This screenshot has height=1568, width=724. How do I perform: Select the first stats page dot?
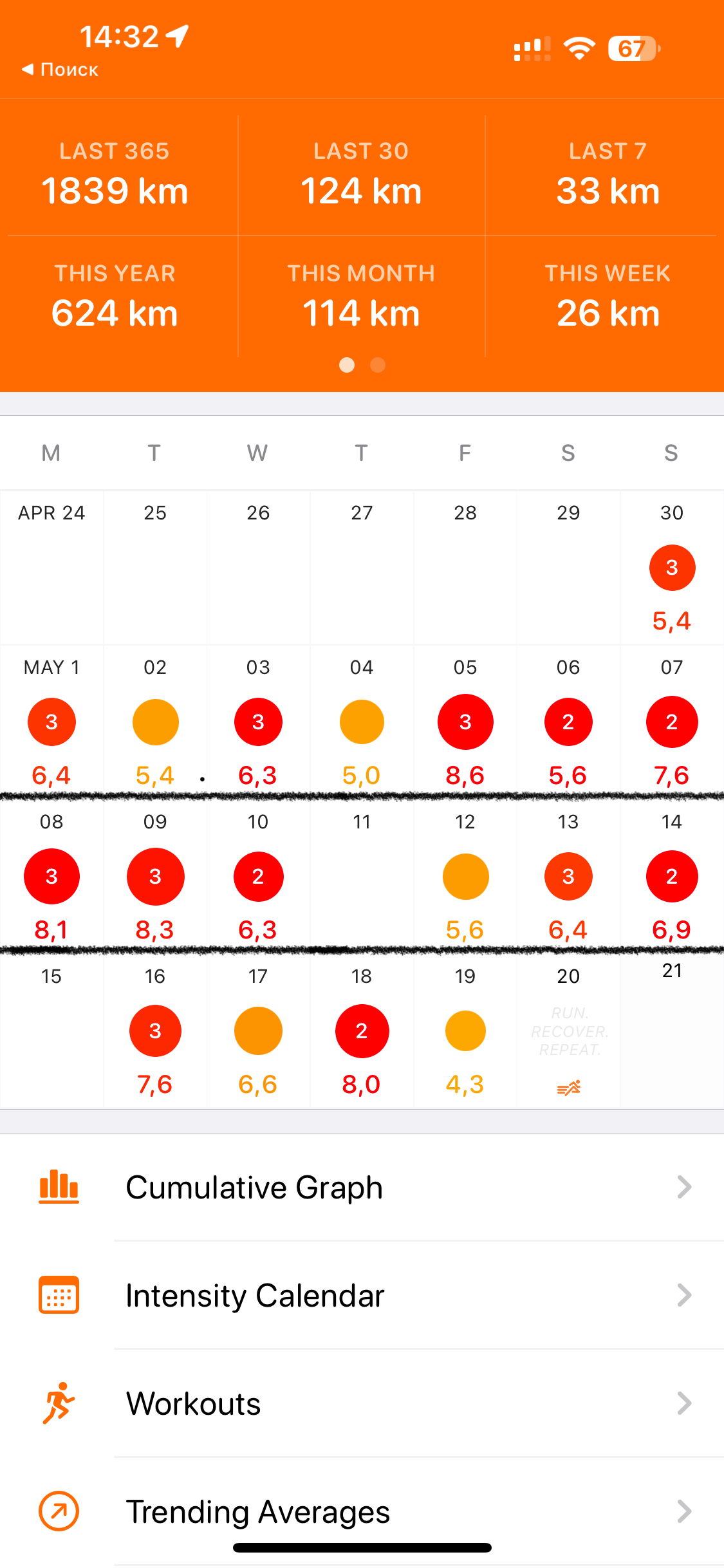coord(347,365)
